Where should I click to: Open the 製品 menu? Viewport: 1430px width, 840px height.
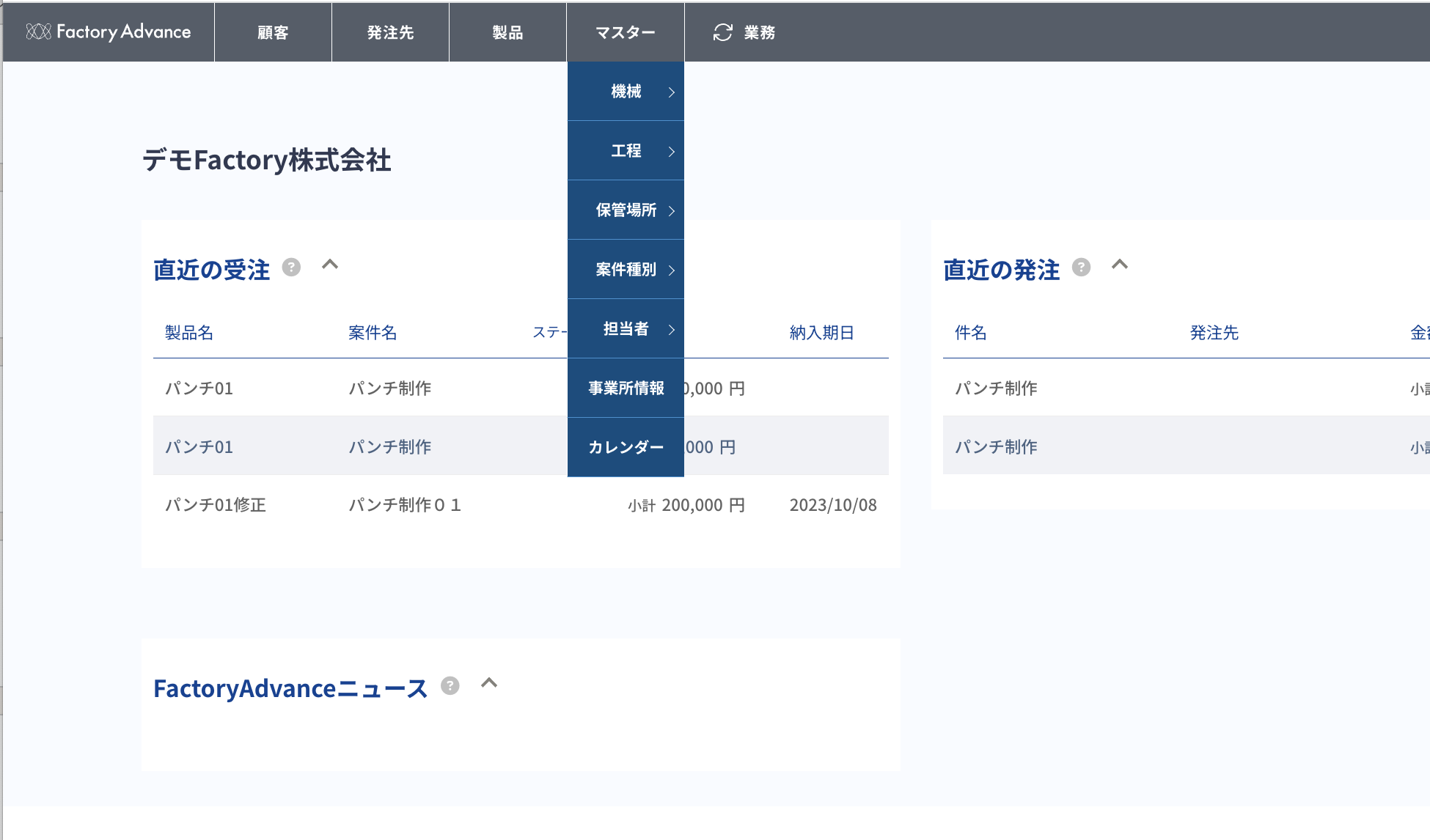pos(507,32)
